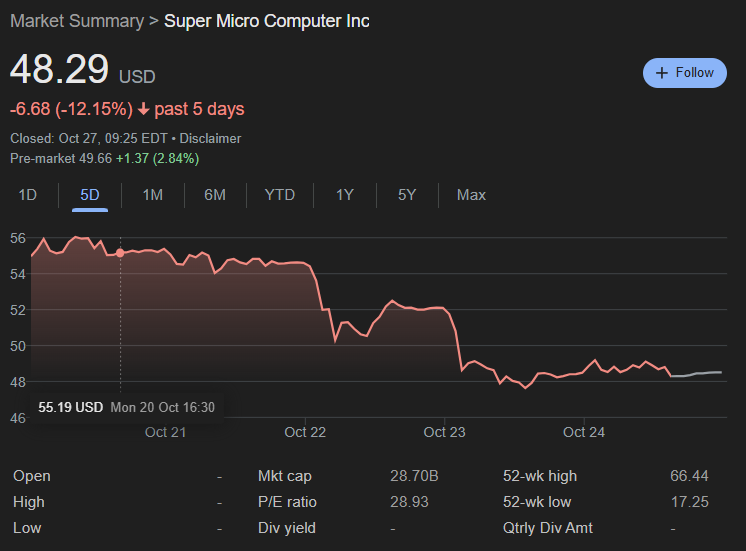Select the YTD range tab

(x=280, y=195)
